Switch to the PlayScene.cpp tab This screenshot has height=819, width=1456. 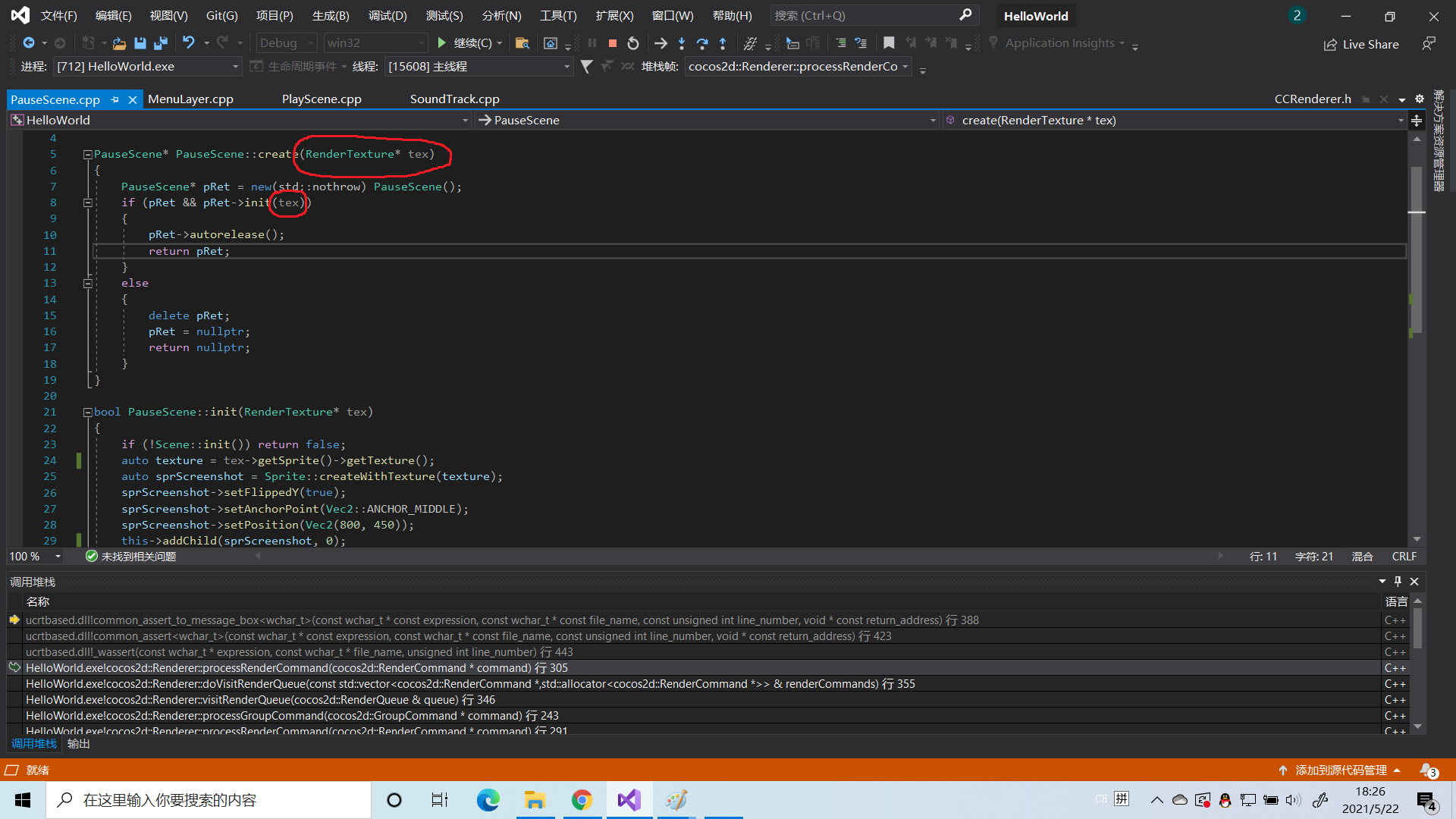tap(322, 99)
